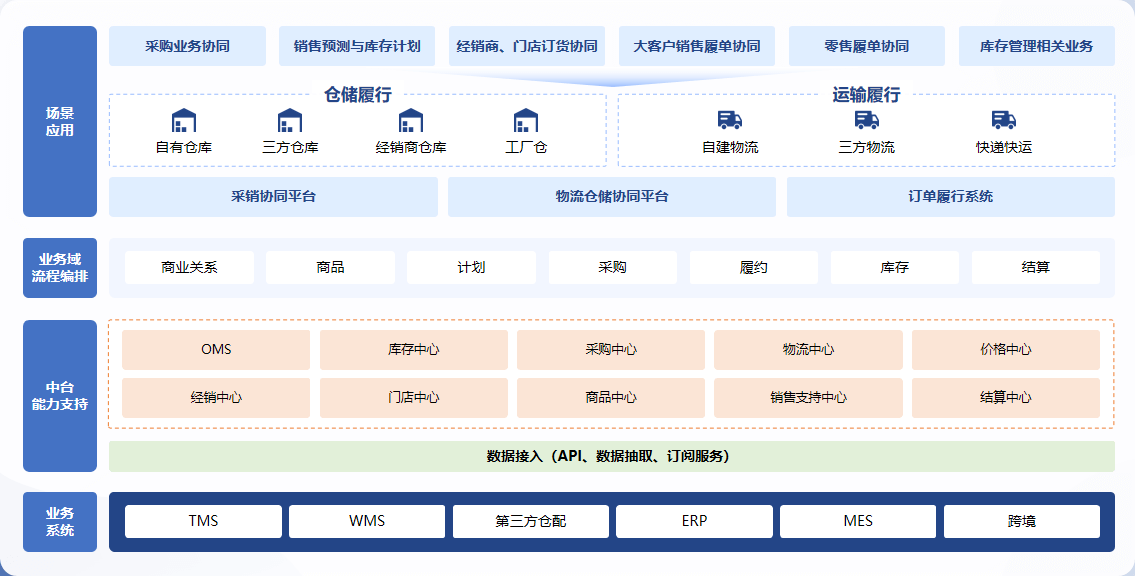Viewport: 1135px width, 576px height.
Task: Click the 履约 process box
Action: 753,267
